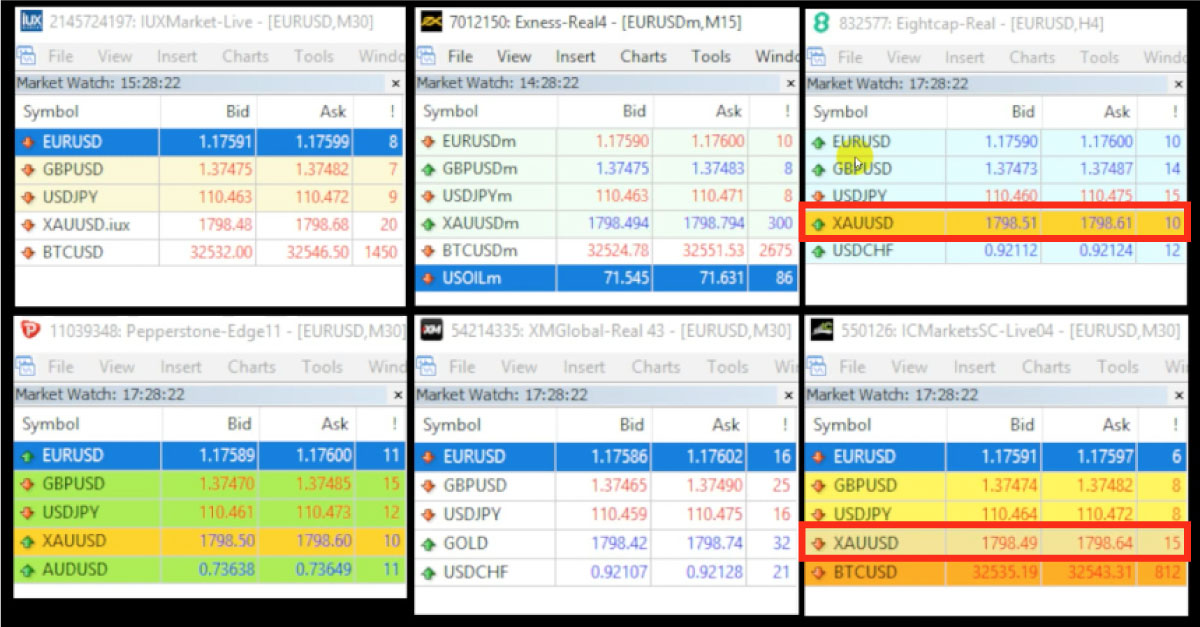This screenshot has height=627, width=1200.
Task: Click the chart document icon left of File in IUXMarket
Action: 28,57
